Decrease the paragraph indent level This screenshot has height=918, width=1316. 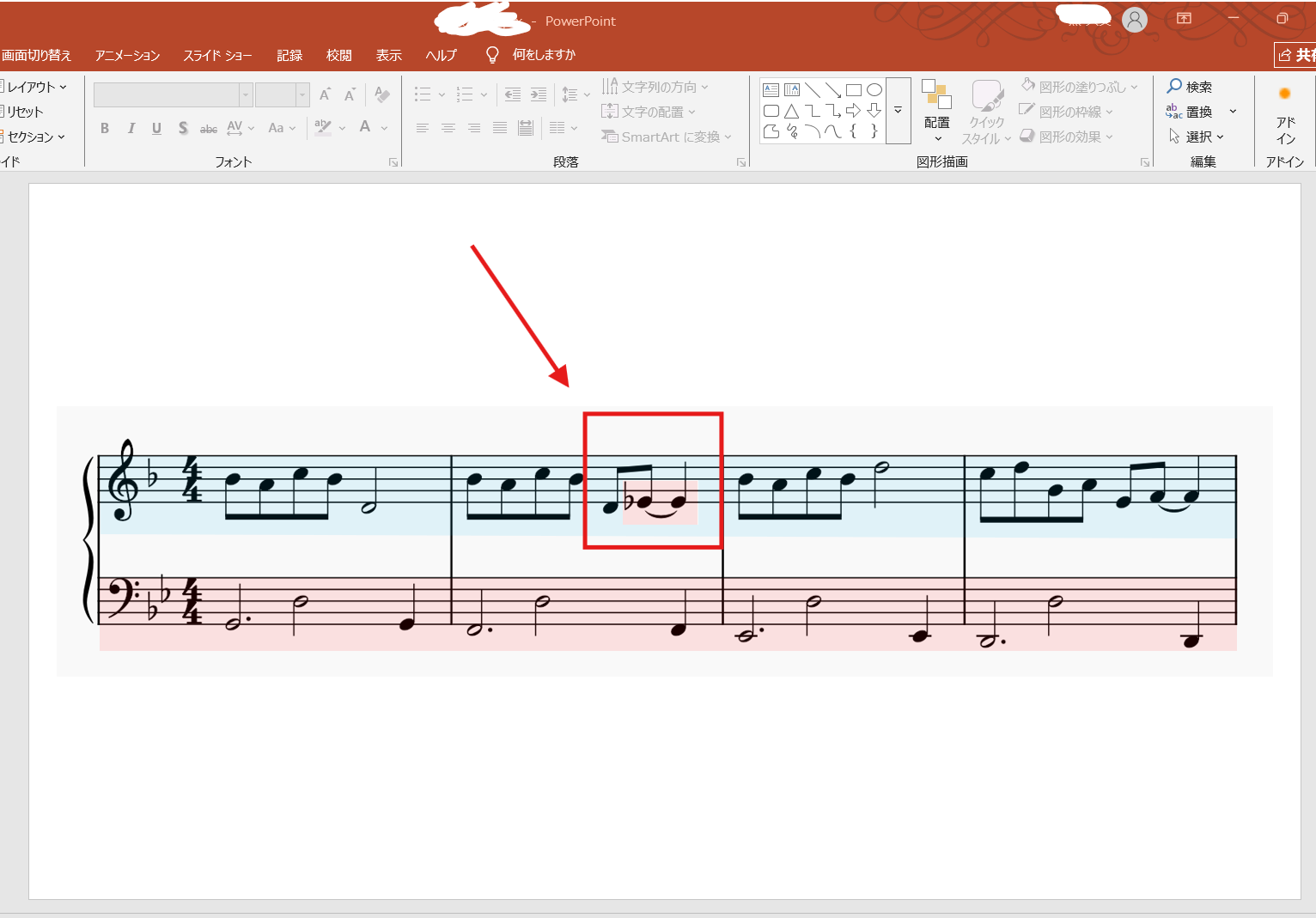[513, 94]
